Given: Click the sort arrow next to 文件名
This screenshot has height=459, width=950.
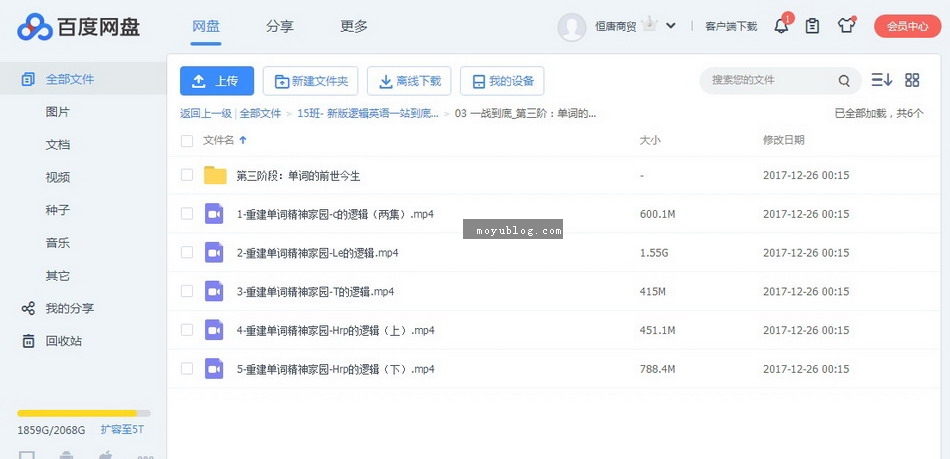Looking at the screenshot, I should click(243, 140).
